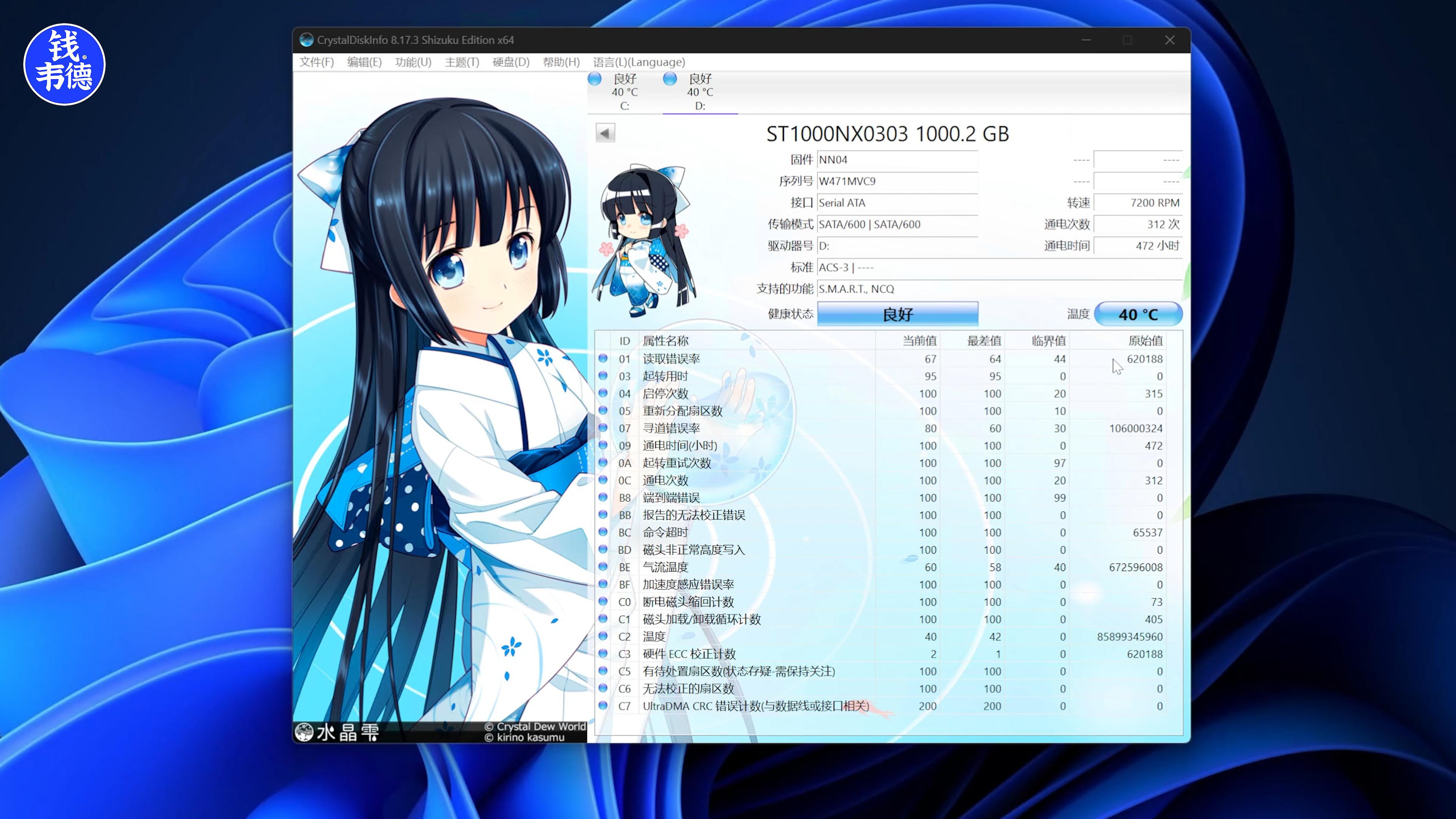1456x819 pixels.
Task: Open the 主题(T) theme menu
Action: coord(461,62)
